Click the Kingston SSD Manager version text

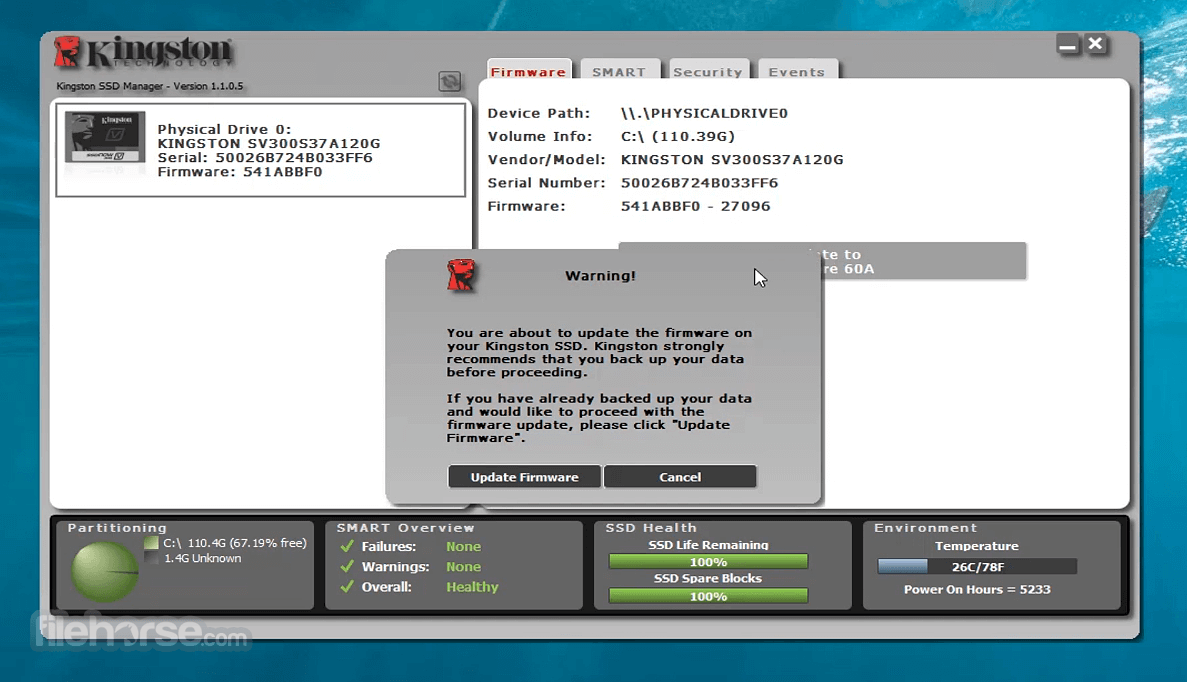pos(150,86)
